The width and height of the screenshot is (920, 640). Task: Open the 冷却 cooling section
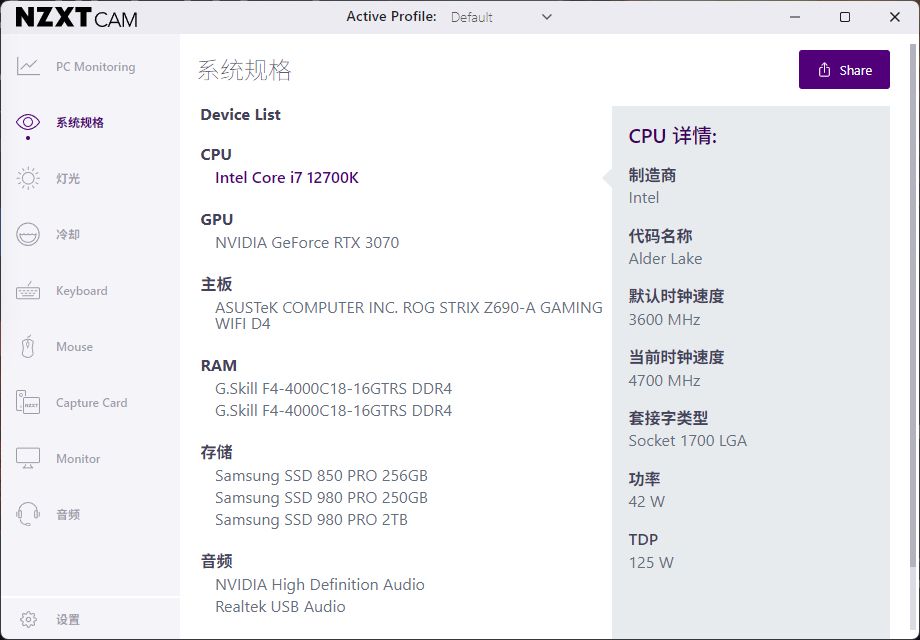pos(29,234)
